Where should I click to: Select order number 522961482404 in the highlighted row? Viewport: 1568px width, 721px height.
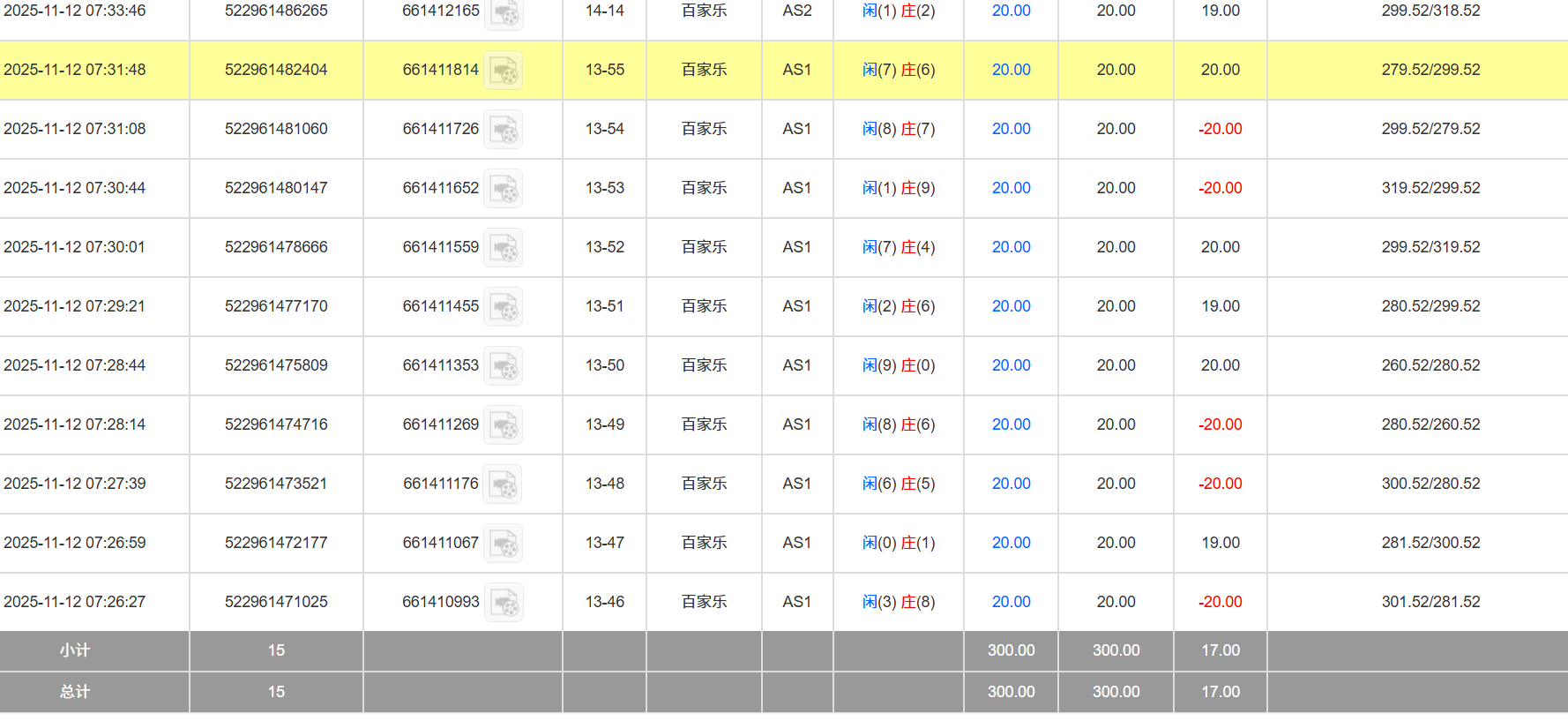click(x=276, y=70)
